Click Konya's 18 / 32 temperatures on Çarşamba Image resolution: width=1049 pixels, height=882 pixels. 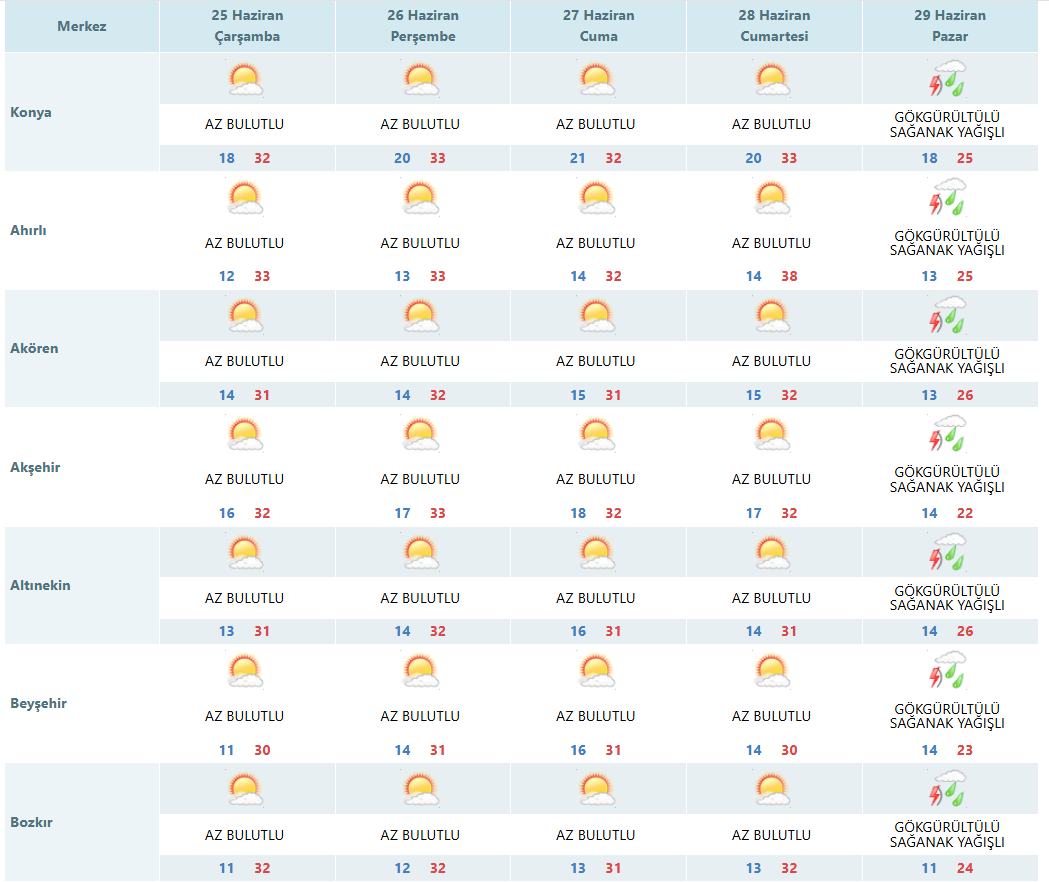coord(244,159)
